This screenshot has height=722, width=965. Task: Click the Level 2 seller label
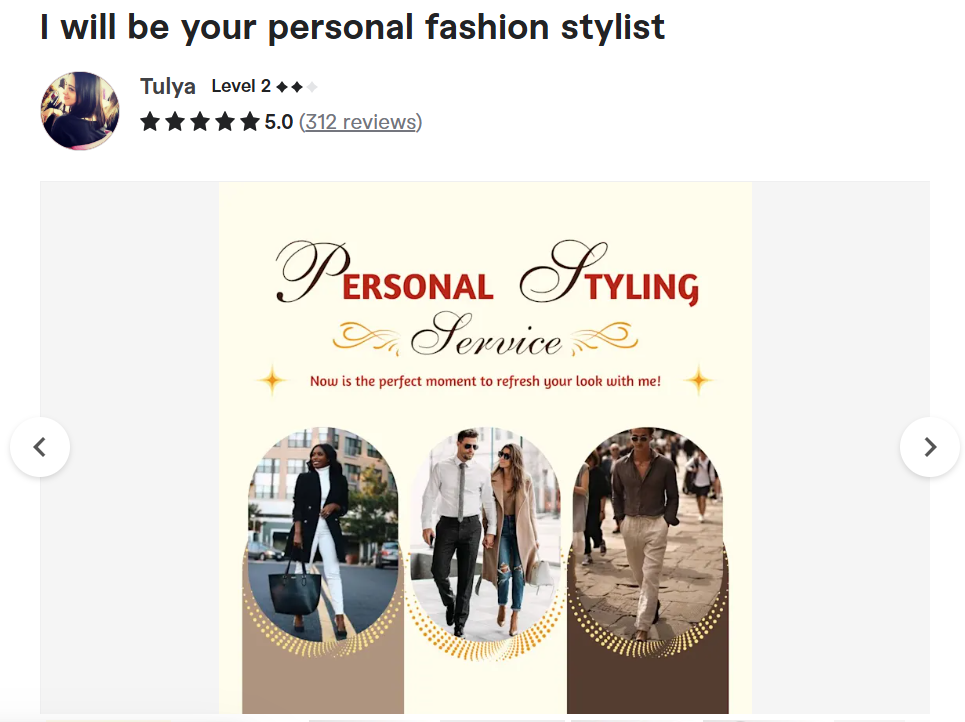(x=241, y=86)
